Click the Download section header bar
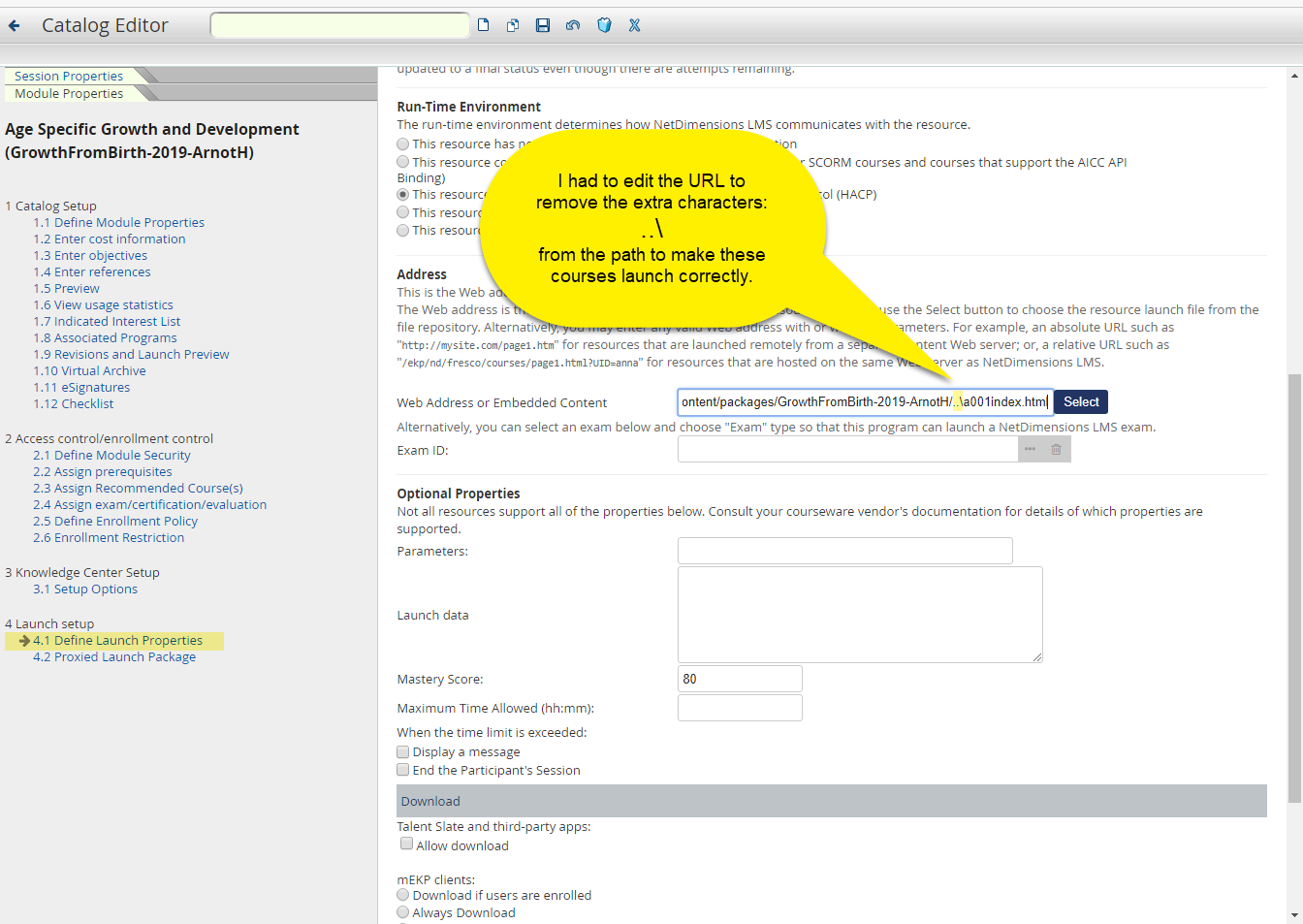The height and width of the screenshot is (924, 1303). click(832, 801)
